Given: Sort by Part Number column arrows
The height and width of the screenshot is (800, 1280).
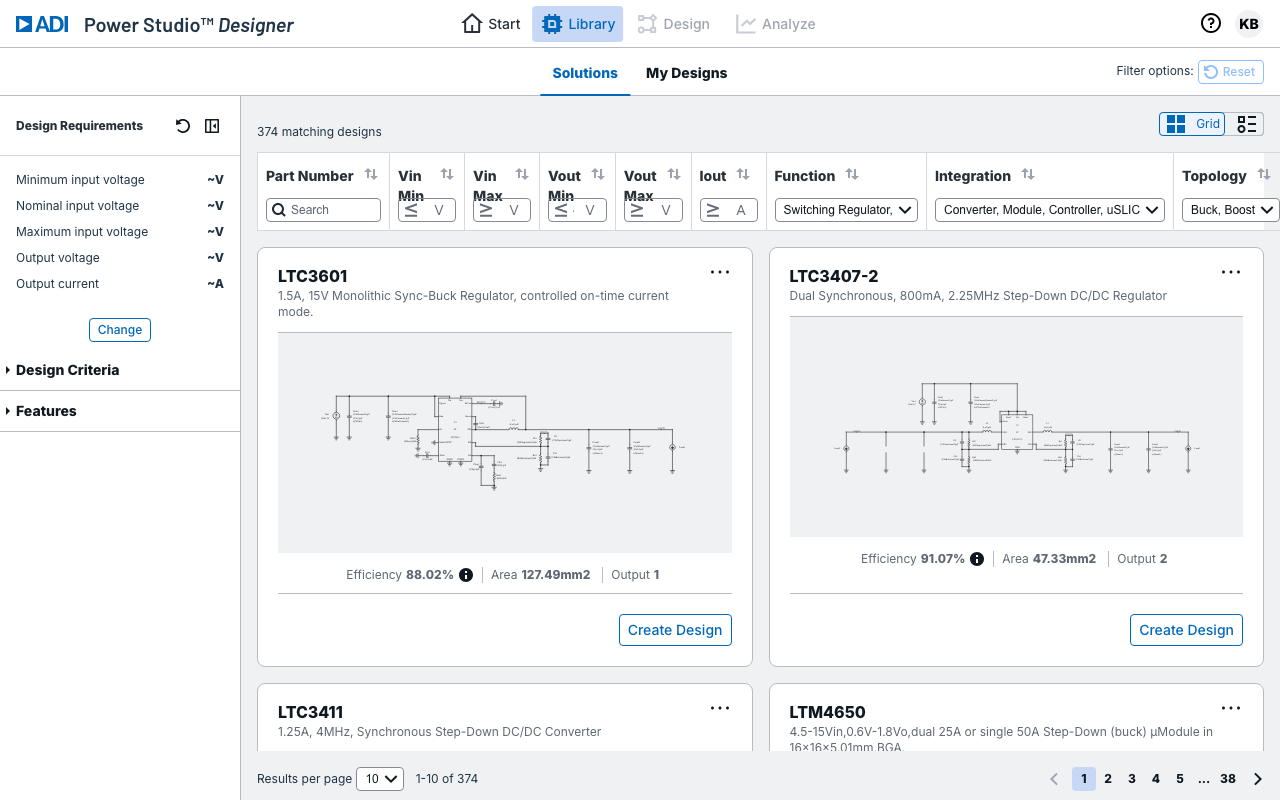Looking at the screenshot, I should [x=371, y=174].
